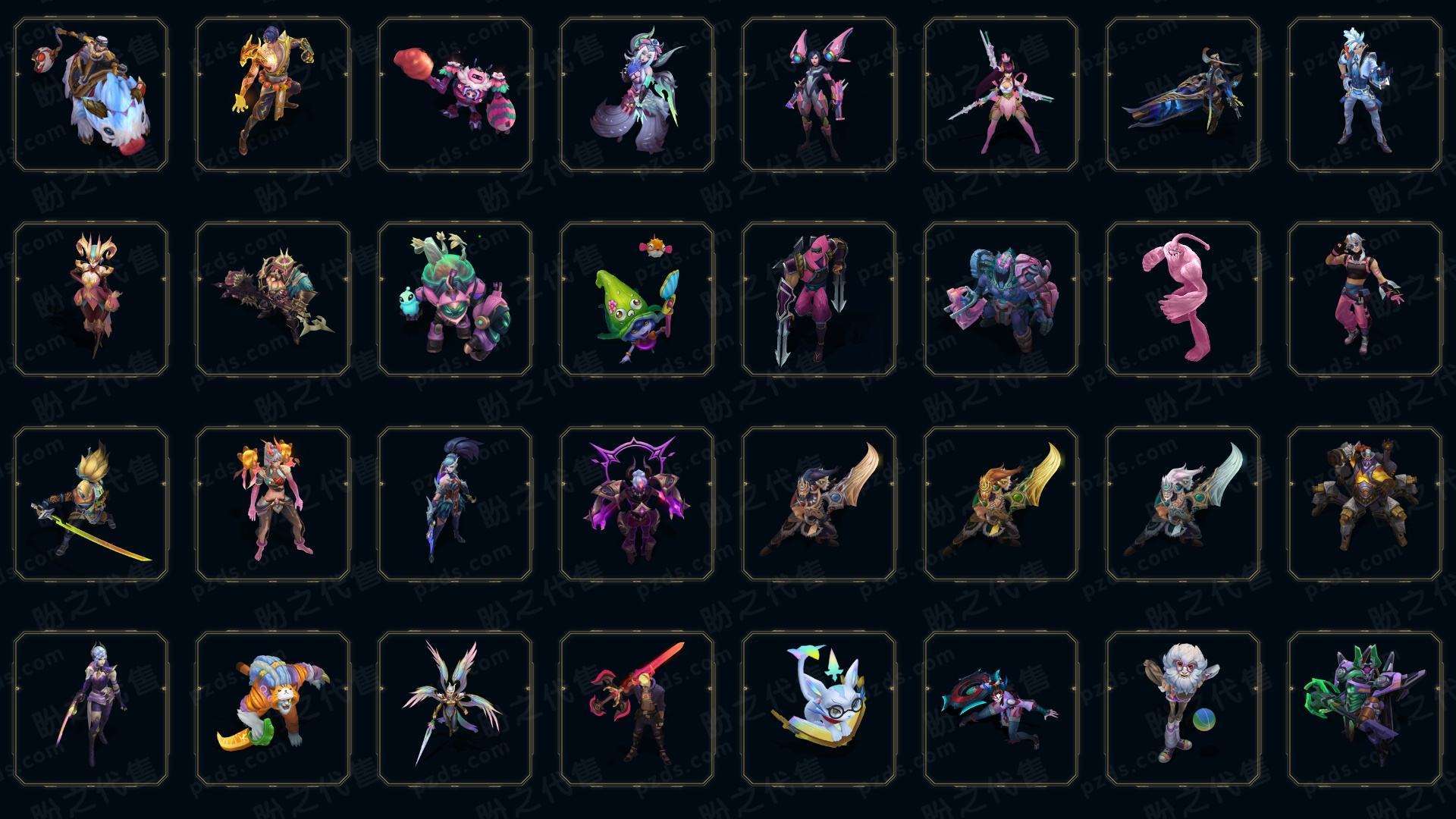Select the white-haired figure with ball
The height and width of the screenshot is (819, 1456).
(1183, 709)
